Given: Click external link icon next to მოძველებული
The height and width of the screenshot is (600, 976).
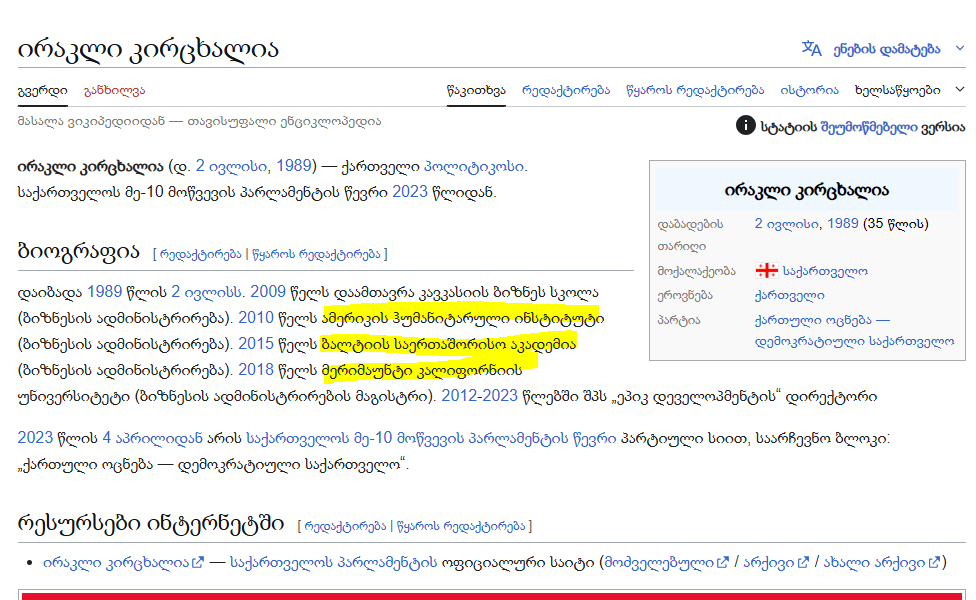Looking at the screenshot, I should pyautogui.click(x=725, y=562).
